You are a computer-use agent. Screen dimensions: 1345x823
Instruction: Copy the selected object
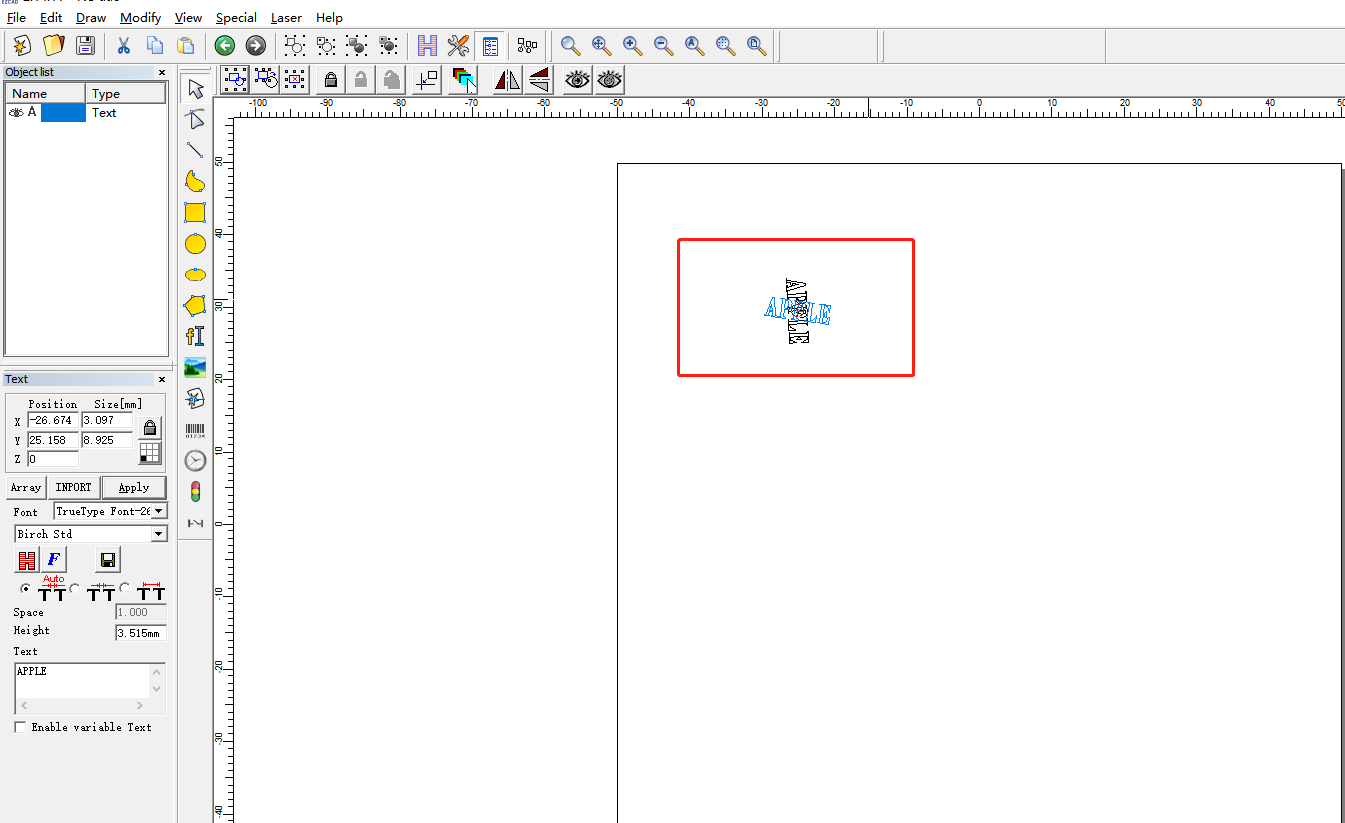[155, 45]
